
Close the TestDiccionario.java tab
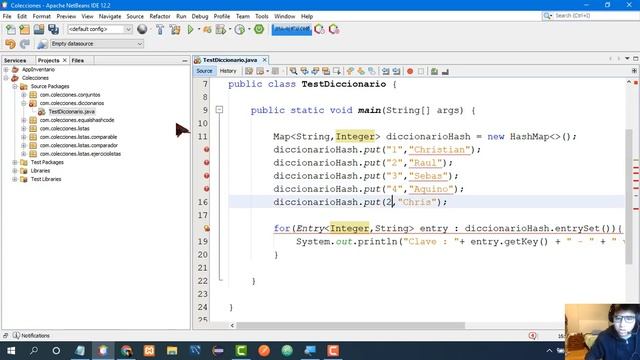(264, 60)
